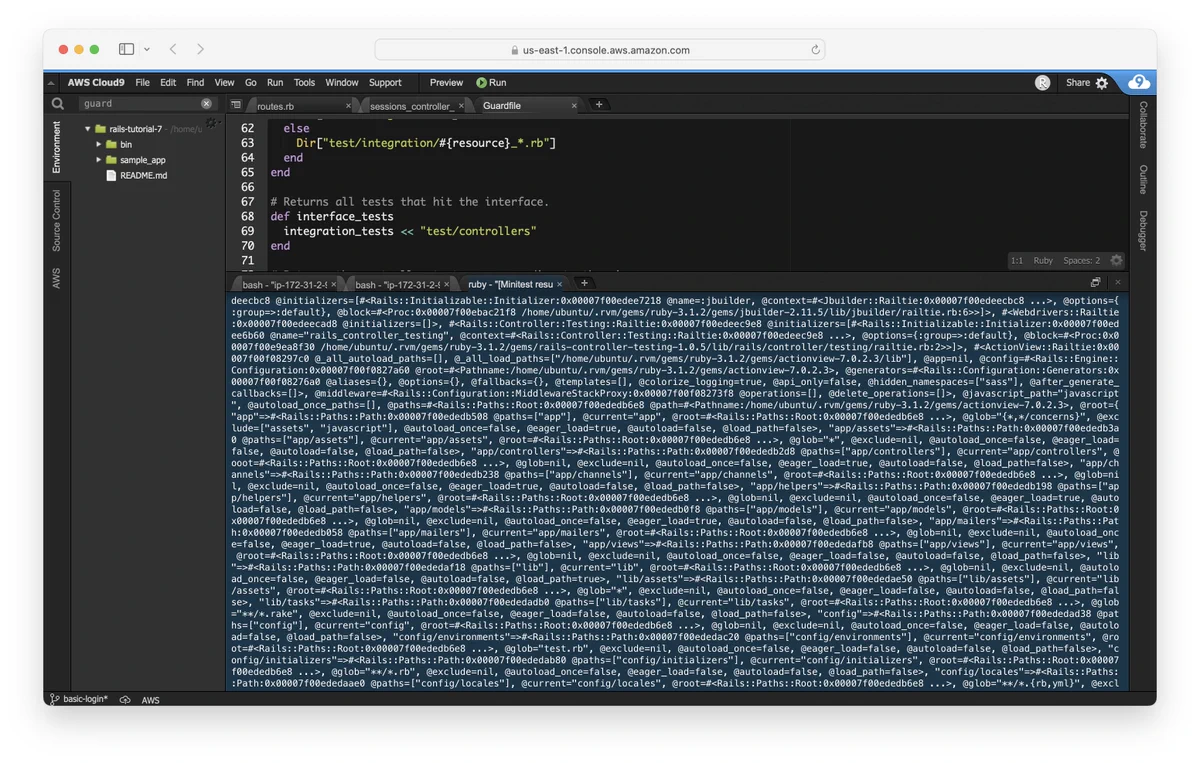Click the Safari sidebar toggle icon
The height and width of the screenshot is (763, 1200).
126,49
